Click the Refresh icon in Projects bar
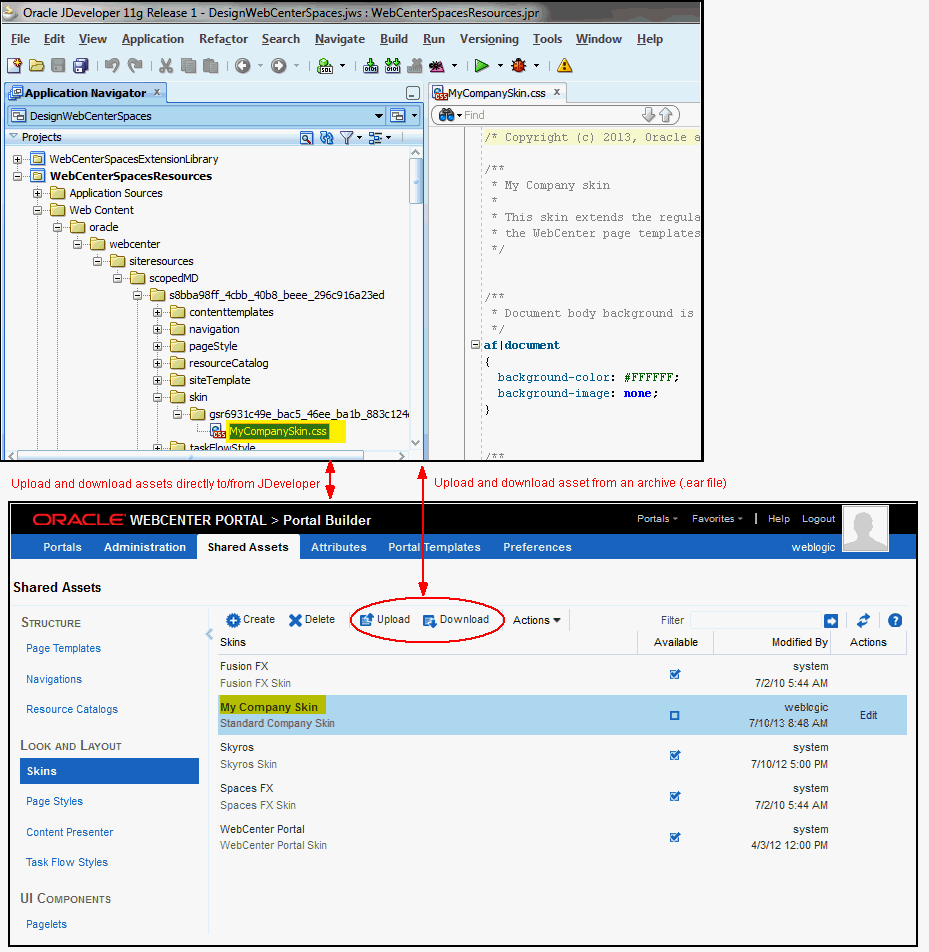The image size is (929, 952). [x=327, y=138]
